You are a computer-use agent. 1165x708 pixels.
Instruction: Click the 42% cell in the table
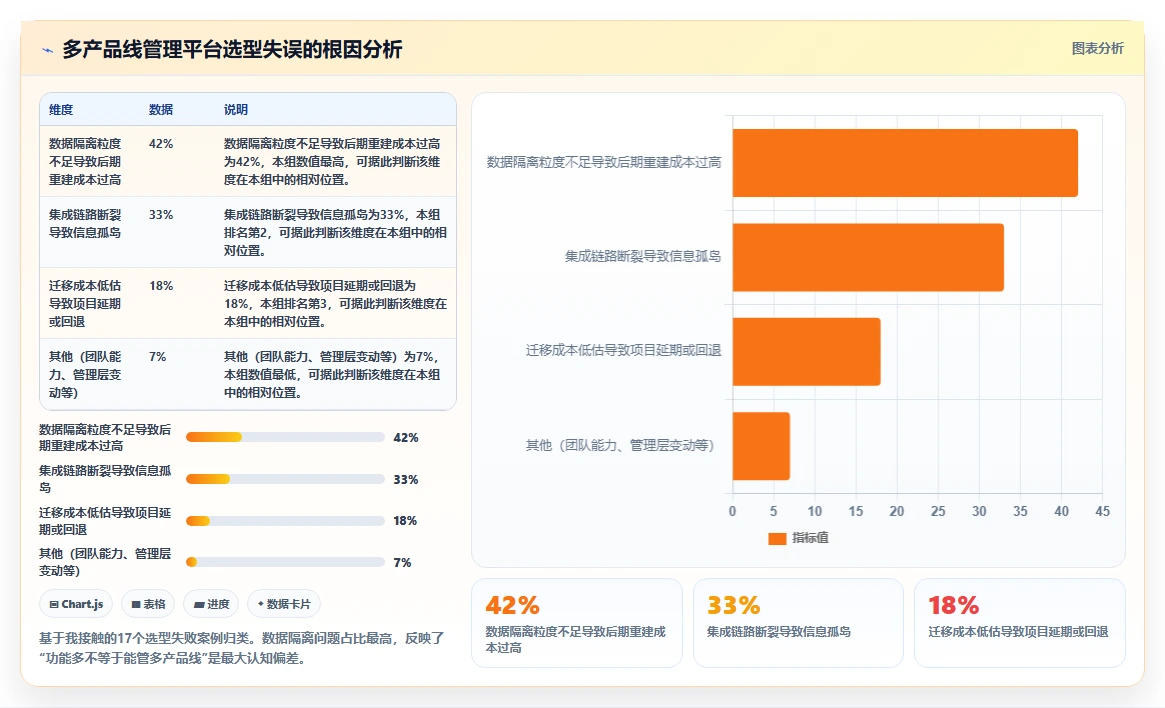point(160,143)
